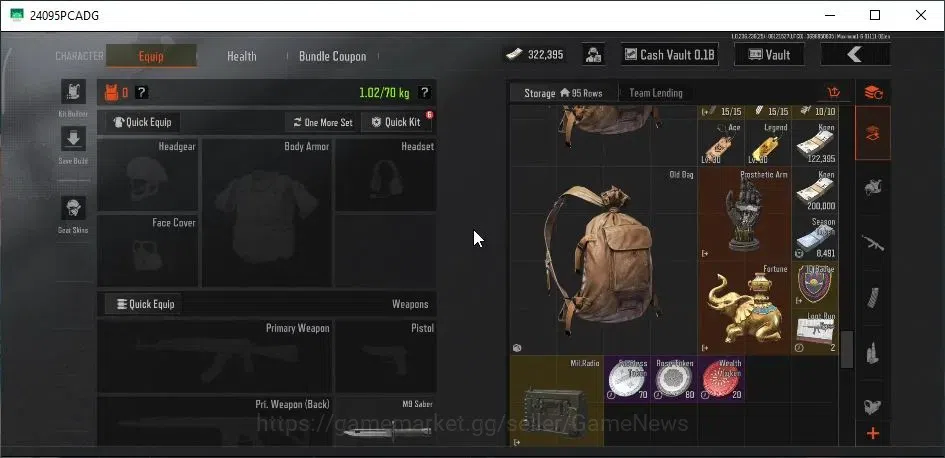945x458 pixels.
Task: Click Quick Equip above the Headgear slot
Action: pos(143,122)
